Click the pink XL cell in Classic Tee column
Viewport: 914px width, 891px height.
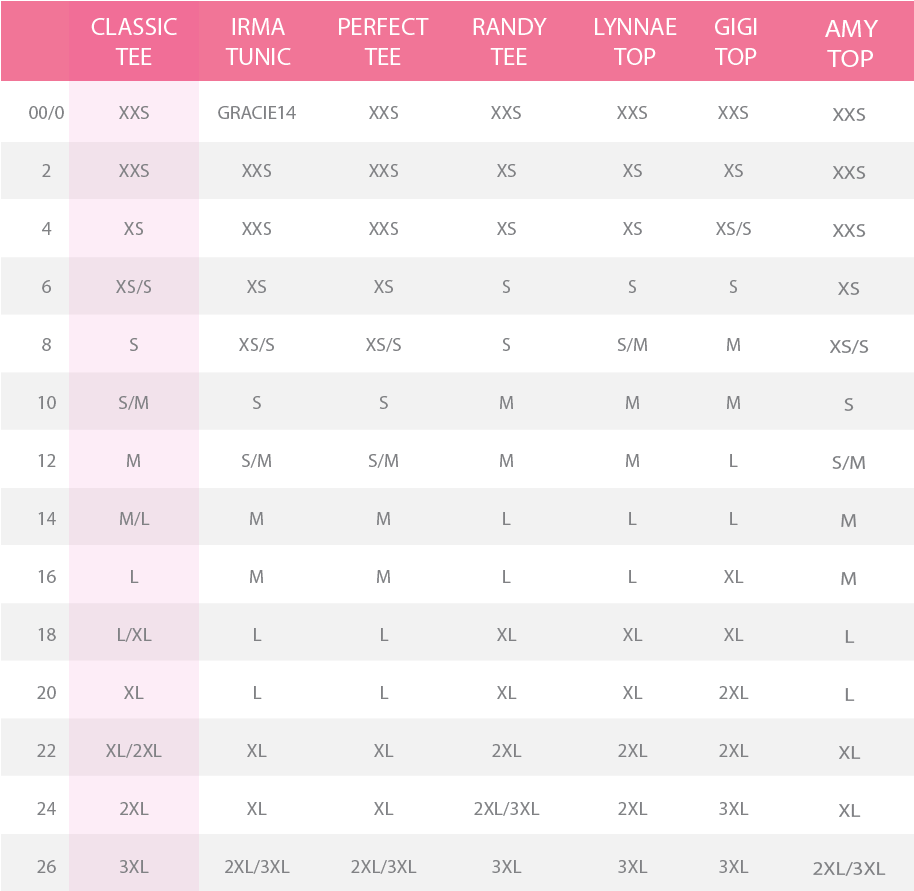pos(134,693)
